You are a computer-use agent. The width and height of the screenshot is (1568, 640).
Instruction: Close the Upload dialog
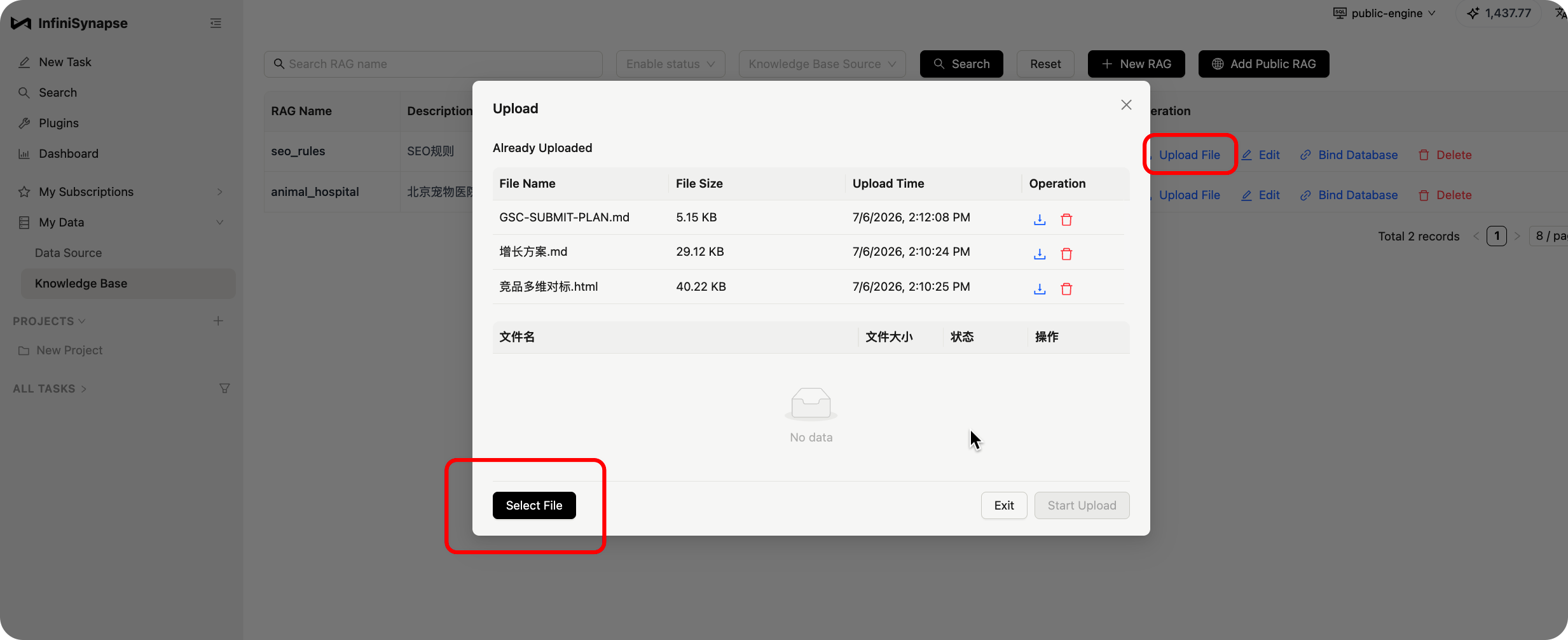click(1126, 105)
